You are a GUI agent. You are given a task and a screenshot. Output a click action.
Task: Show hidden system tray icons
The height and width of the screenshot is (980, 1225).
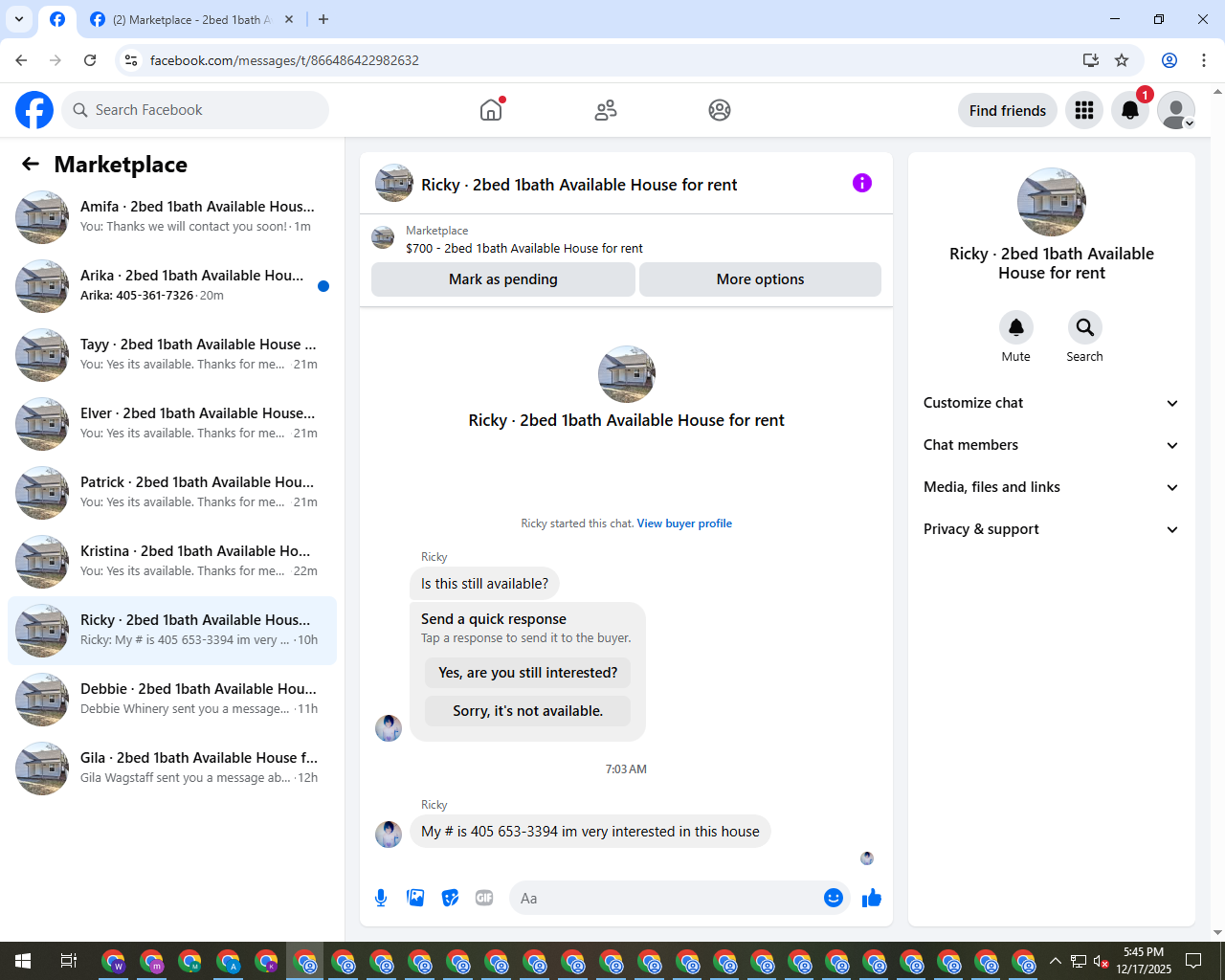tap(1055, 961)
